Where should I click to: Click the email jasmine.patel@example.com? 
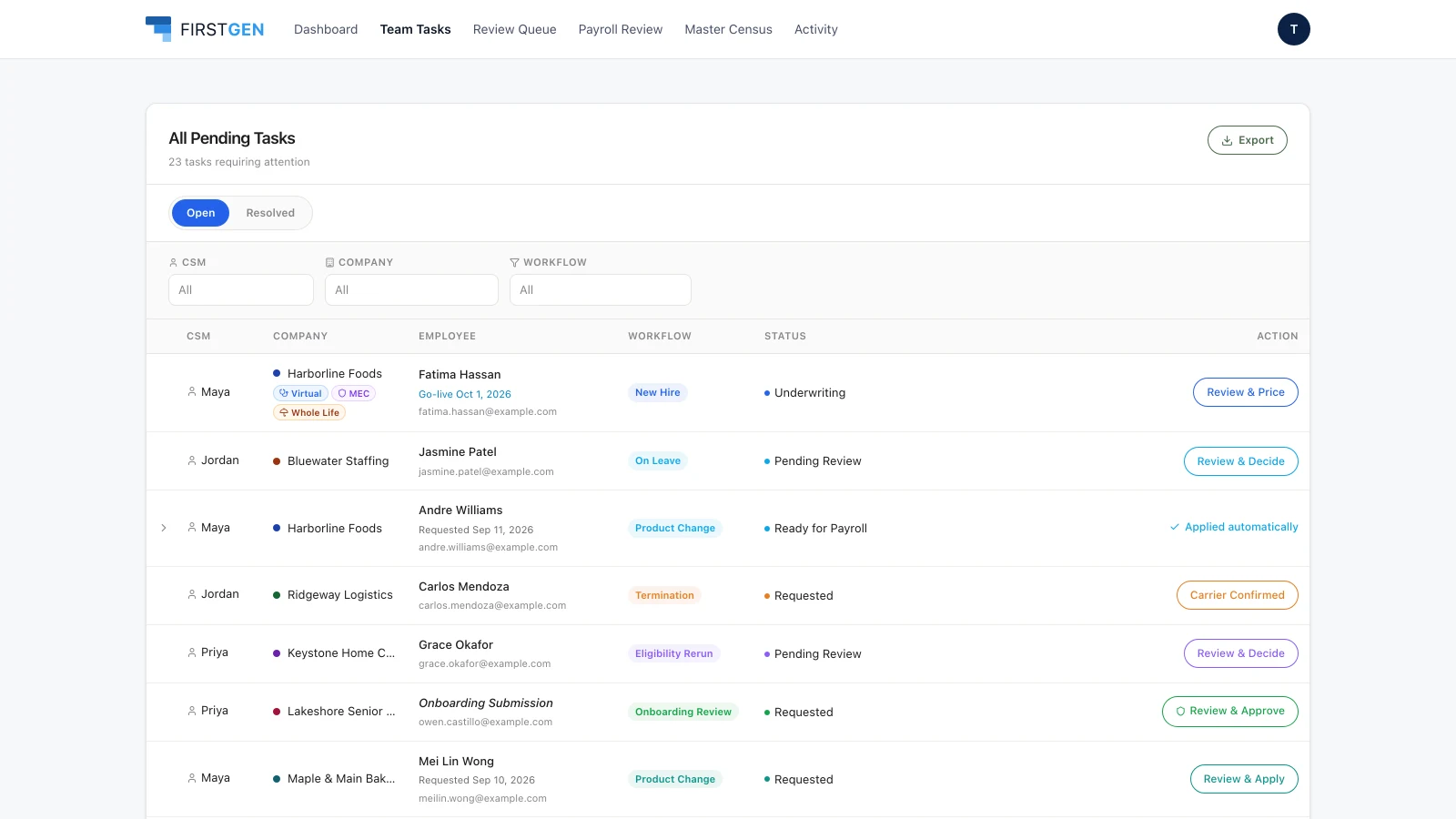[x=486, y=471]
